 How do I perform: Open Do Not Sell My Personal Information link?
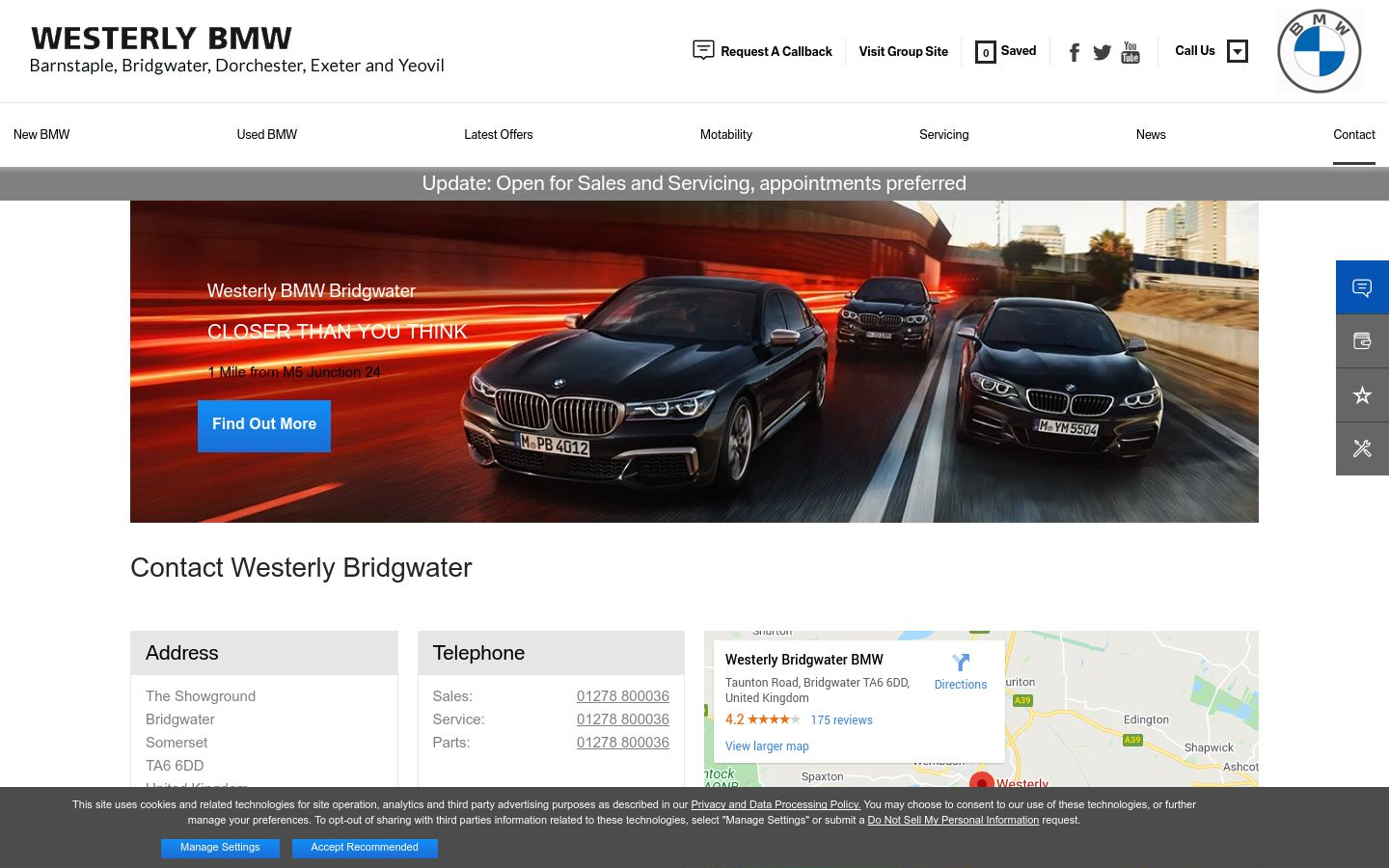[953, 820]
